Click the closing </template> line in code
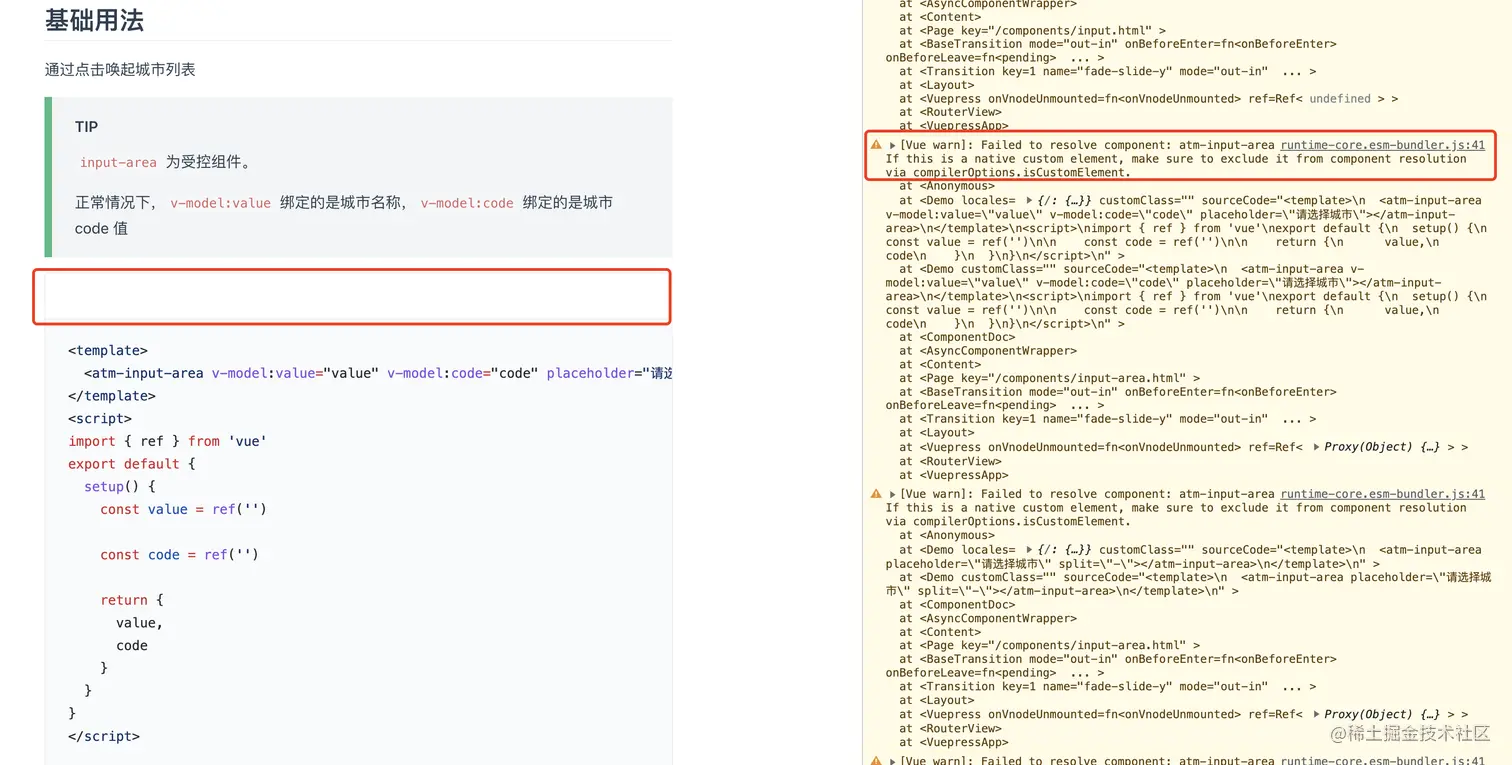The height and width of the screenshot is (765, 1512). tap(112, 396)
